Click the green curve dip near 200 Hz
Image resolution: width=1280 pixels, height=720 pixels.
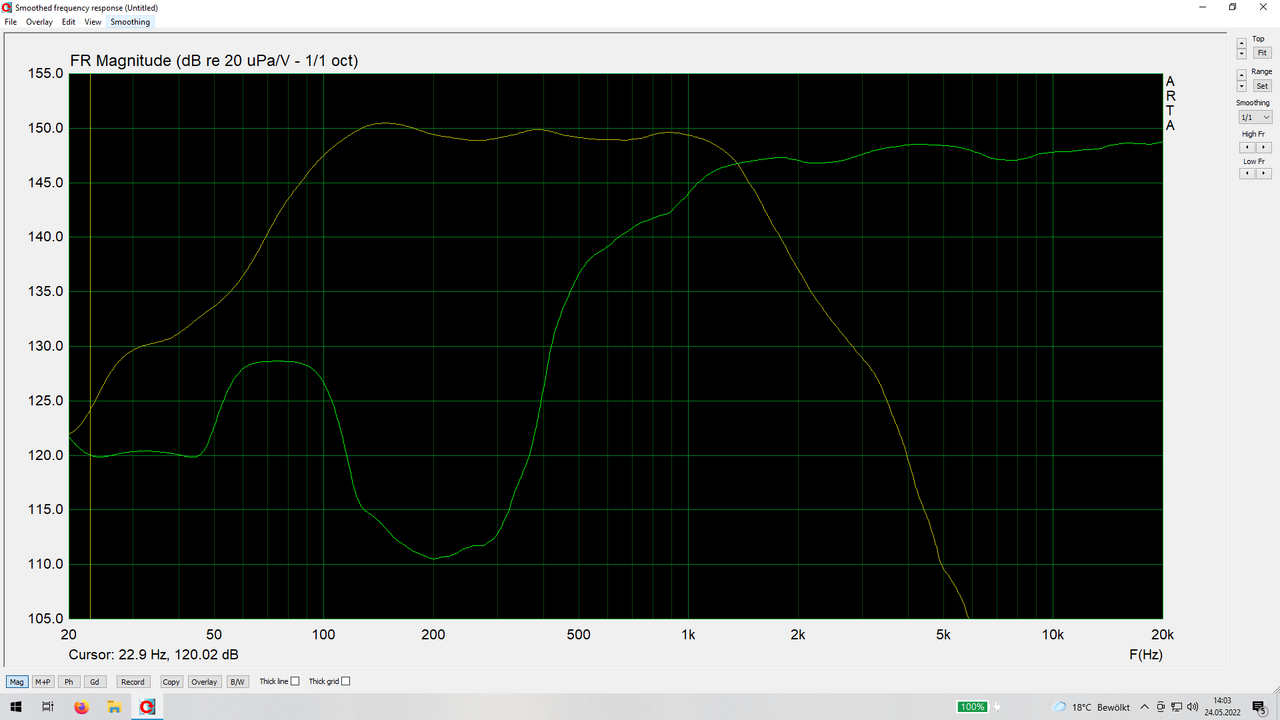[x=434, y=559]
